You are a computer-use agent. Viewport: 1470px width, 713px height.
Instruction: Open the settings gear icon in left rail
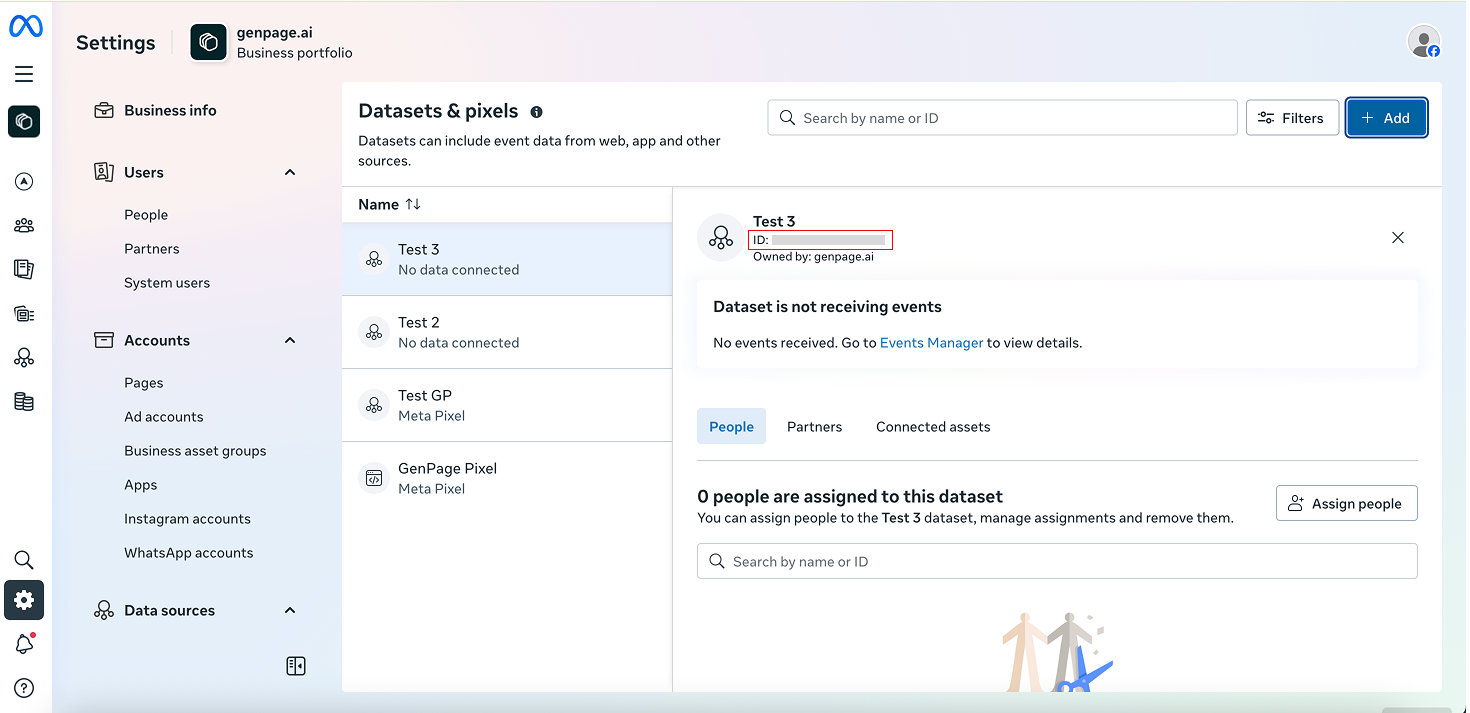point(24,600)
